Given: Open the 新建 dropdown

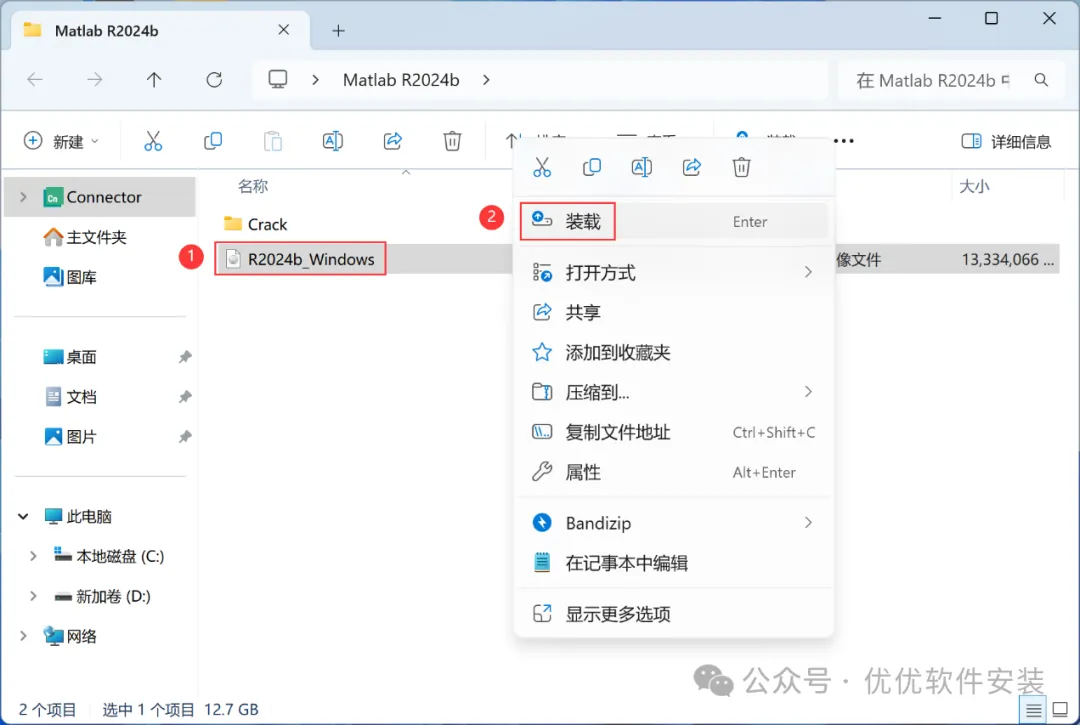Looking at the screenshot, I should pyautogui.click(x=61, y=141).
